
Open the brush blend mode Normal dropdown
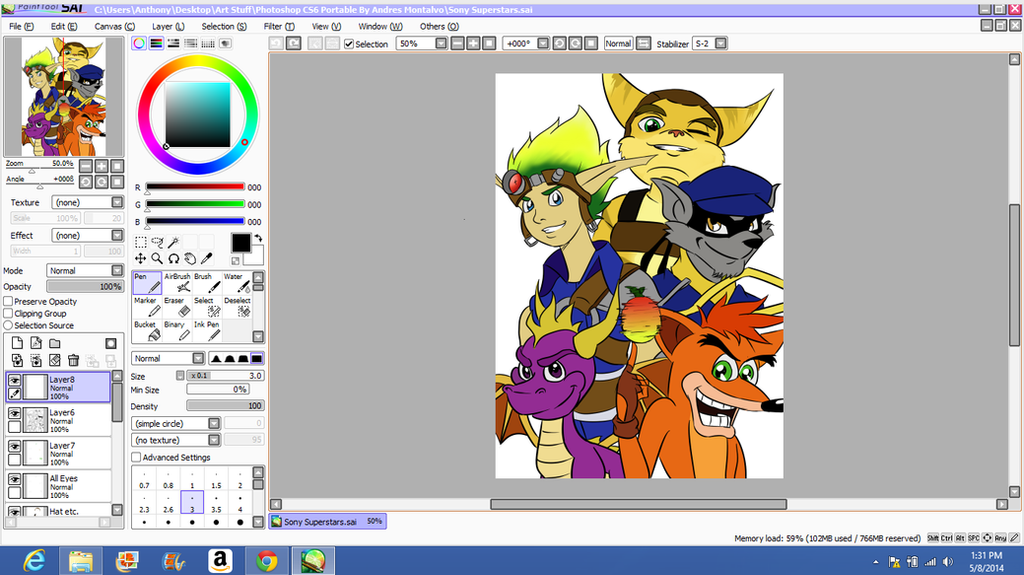click(x=168, y=358)
